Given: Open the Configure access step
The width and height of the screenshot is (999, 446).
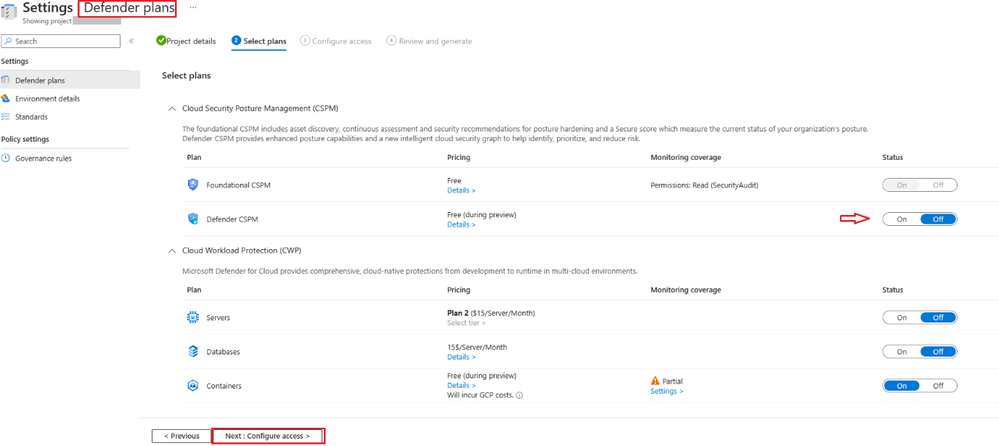Looking at the screenshot, I should (336, 41).
